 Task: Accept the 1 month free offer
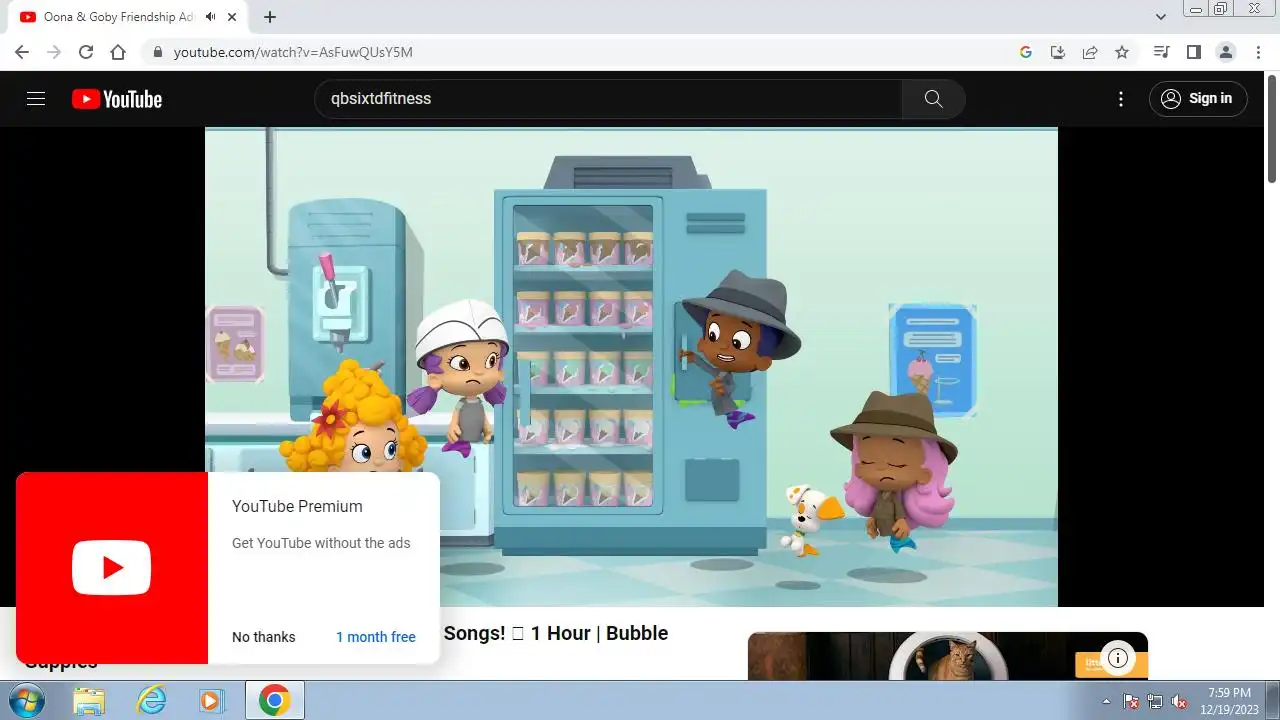[376, 637]
